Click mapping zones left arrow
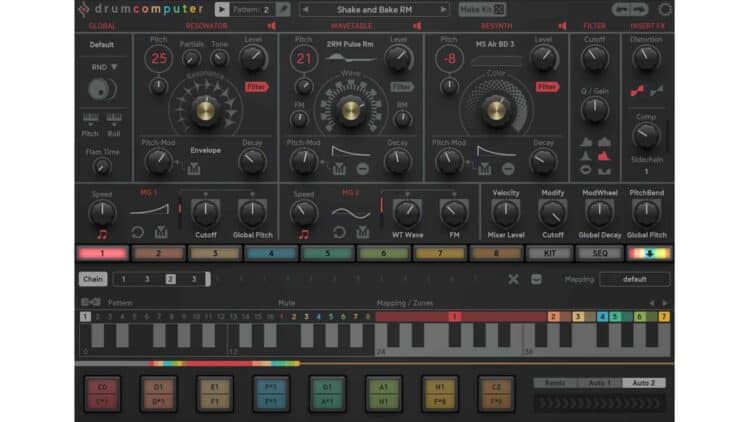Screen dimensions: 750x422 pos(651,303)
